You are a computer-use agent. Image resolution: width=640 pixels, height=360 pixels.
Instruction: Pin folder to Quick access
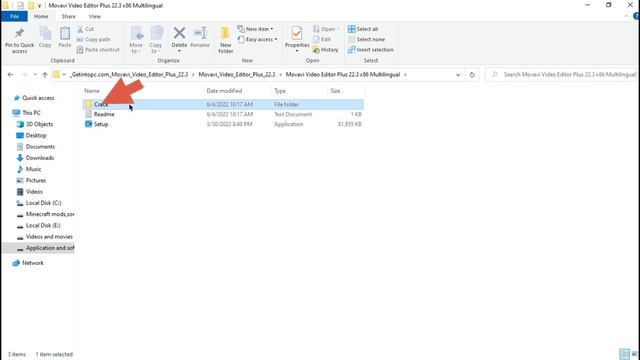(19, 40)
